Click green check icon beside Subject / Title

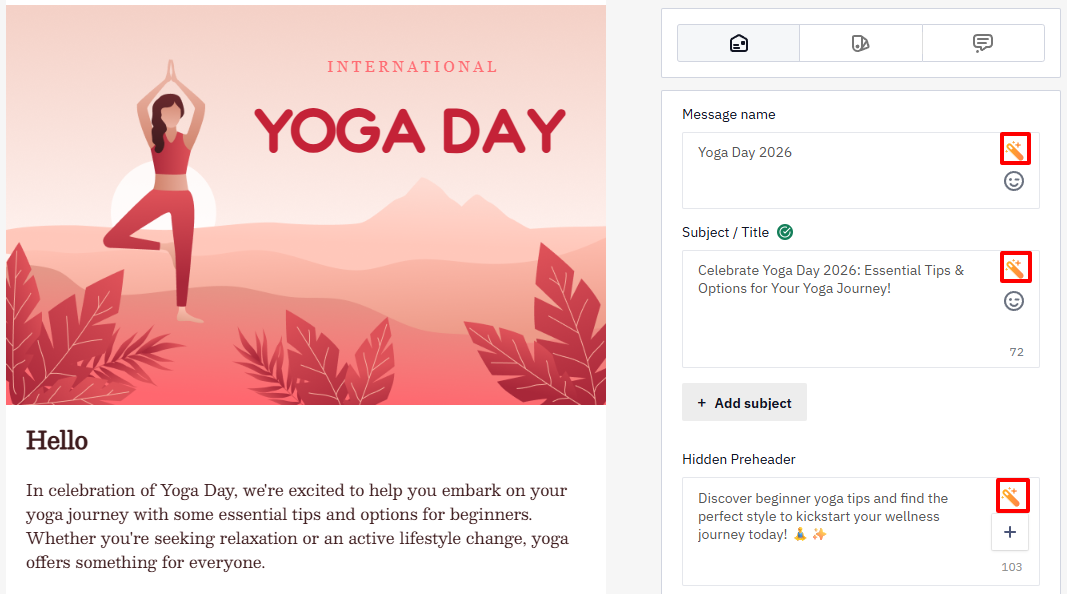[x=785, y=233]
